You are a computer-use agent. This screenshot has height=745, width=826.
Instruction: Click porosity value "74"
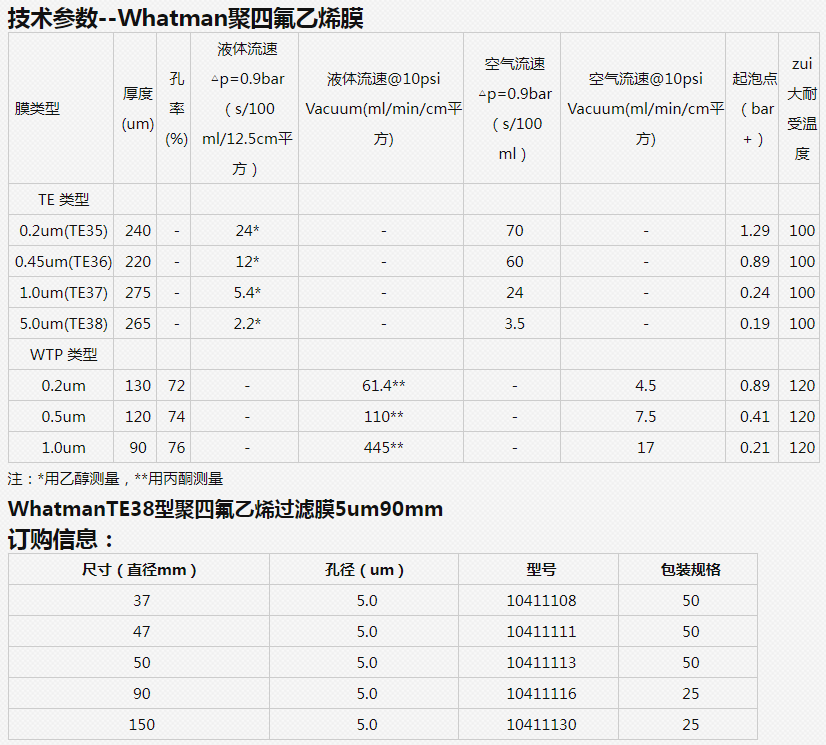pos(176,417)
